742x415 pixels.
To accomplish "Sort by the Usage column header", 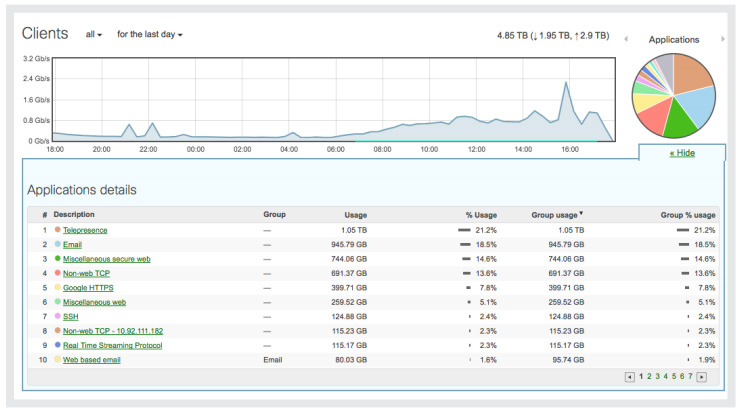I will [x=355, y=215].
